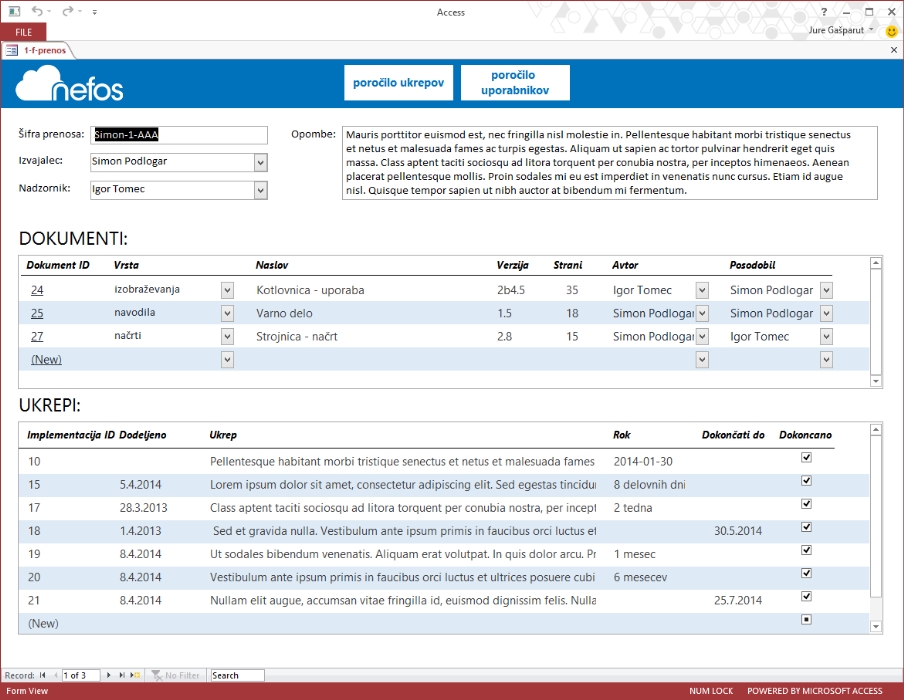Go to previous record in navigator

56,675
